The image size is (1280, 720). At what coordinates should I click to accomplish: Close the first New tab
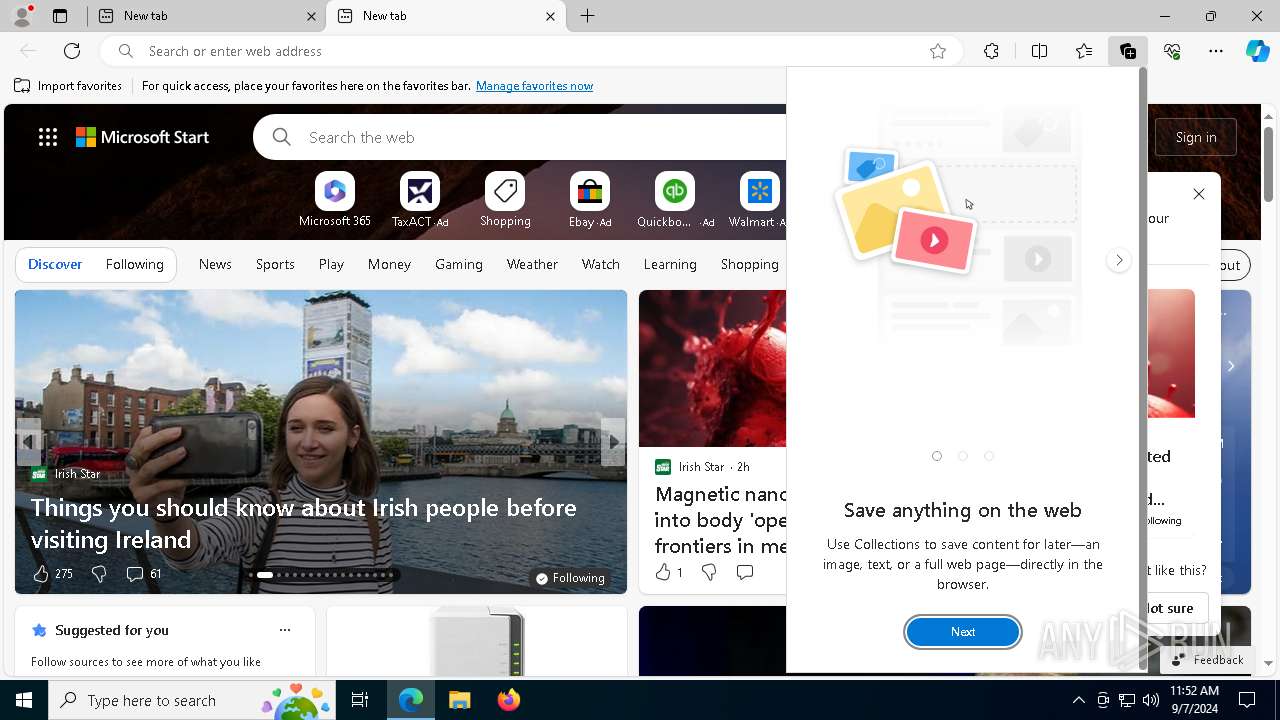(311, 16)
